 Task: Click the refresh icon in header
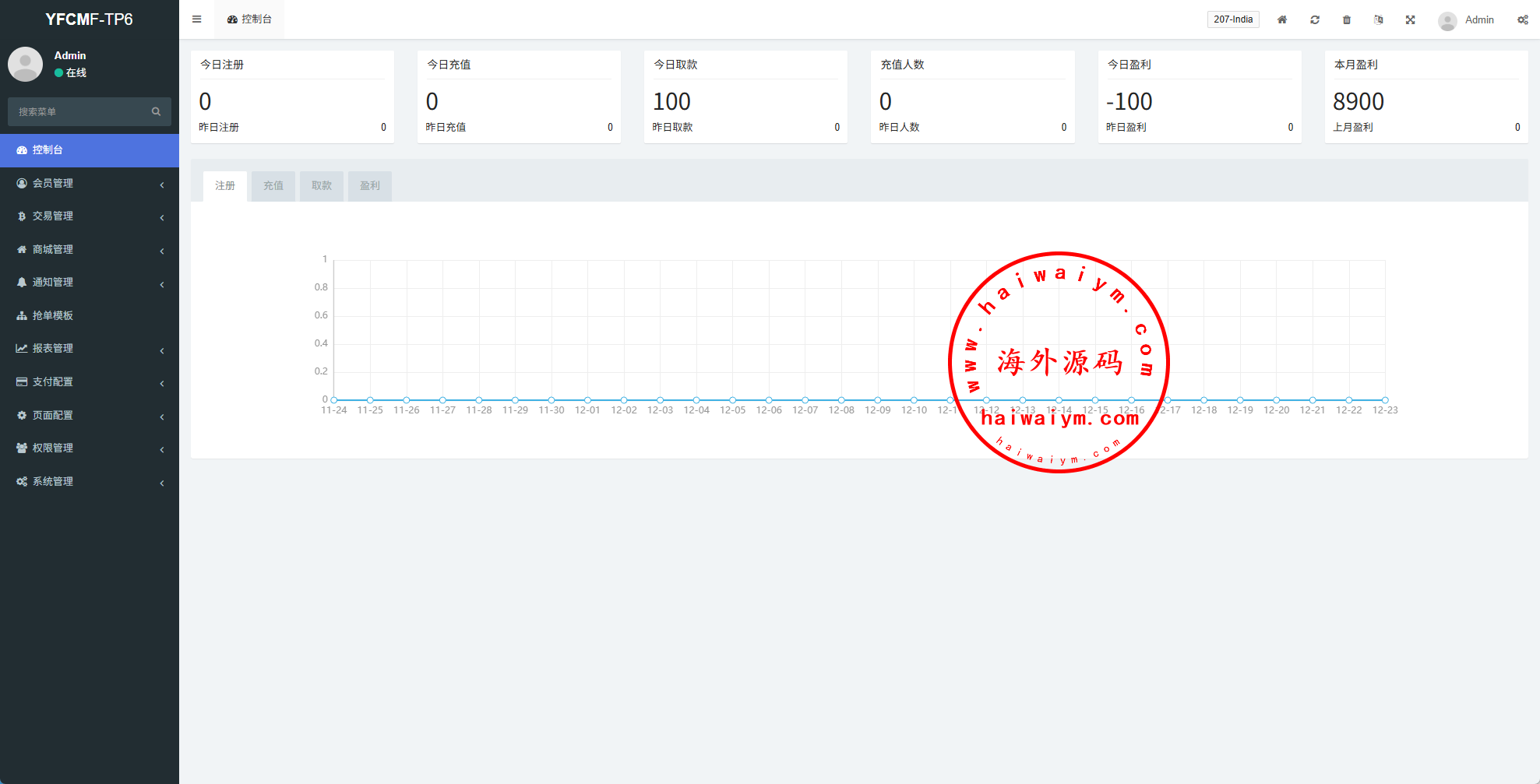(1315, 19)
